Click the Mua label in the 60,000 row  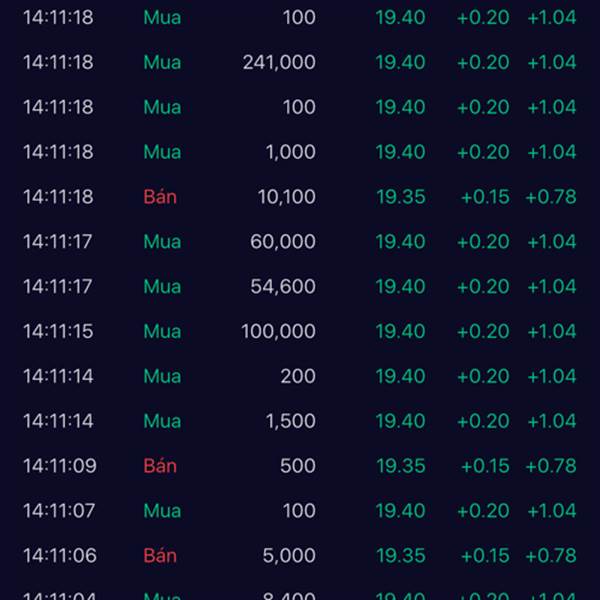[162, 242]
